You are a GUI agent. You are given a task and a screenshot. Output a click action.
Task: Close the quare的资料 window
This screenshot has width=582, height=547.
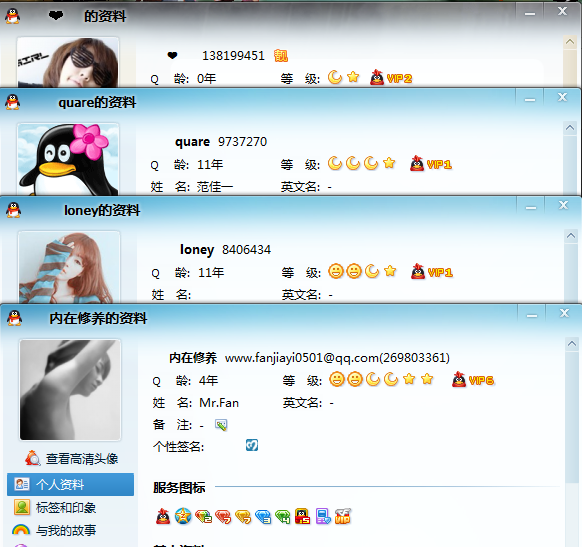562,97
